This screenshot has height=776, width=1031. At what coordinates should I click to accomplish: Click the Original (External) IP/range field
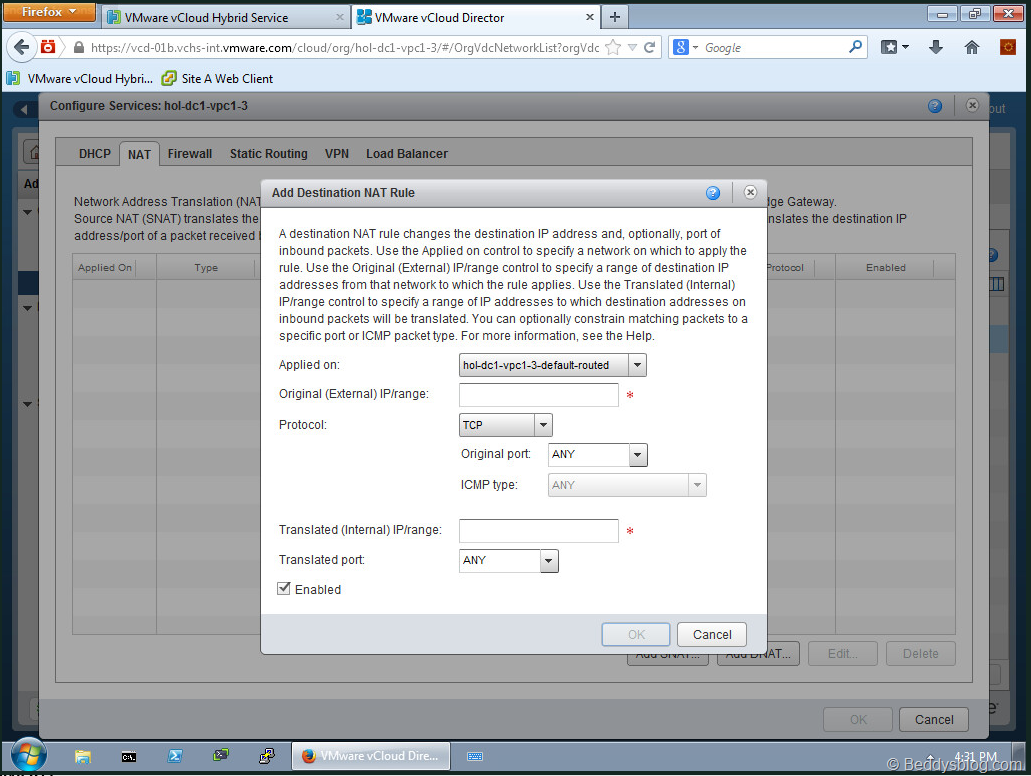click(539, 395)
